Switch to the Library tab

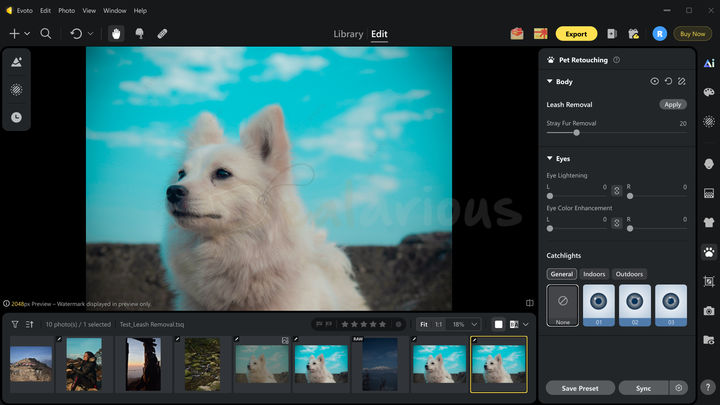pyautogui.click(x=348, y=34)
